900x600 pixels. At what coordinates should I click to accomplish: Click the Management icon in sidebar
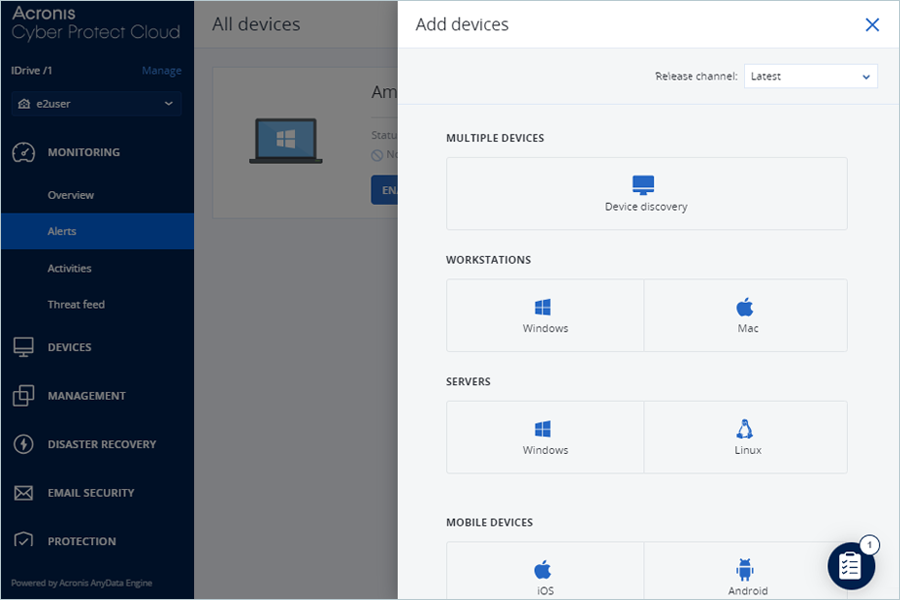point(24,396)
